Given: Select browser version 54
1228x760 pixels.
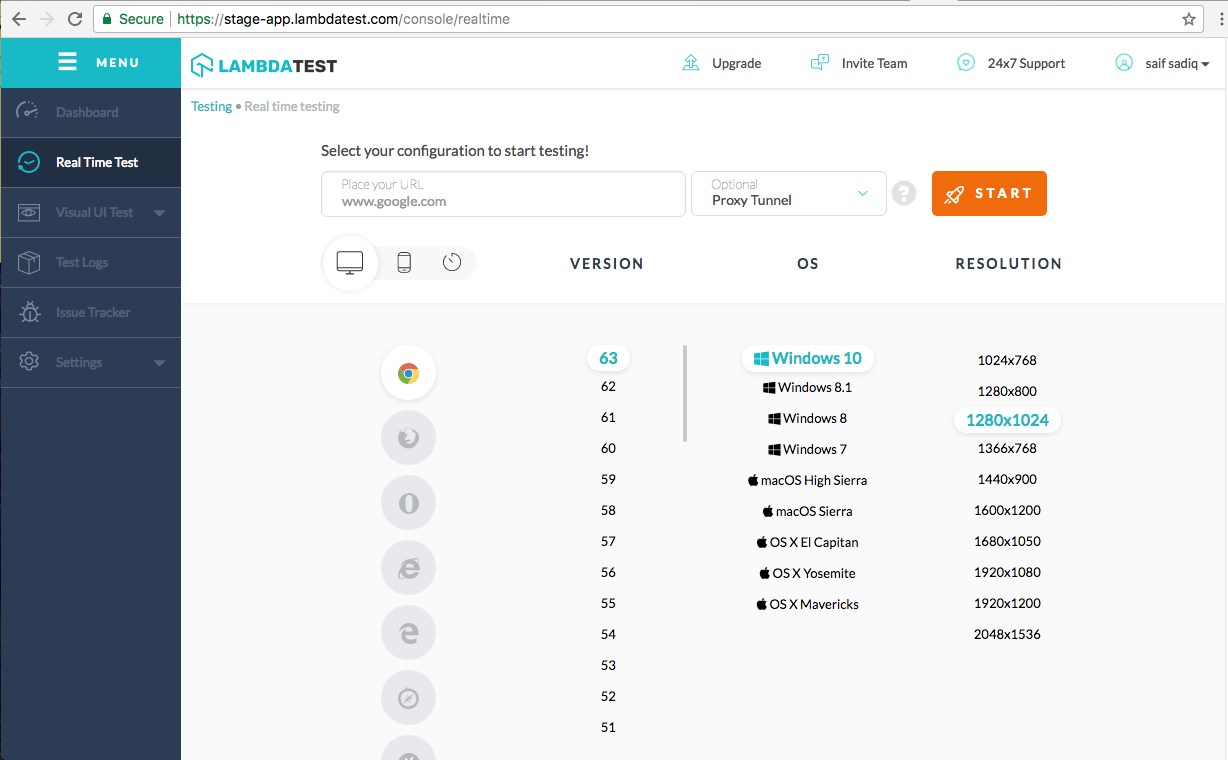Looking at the screenshot, I should click(x=608, y=635).
